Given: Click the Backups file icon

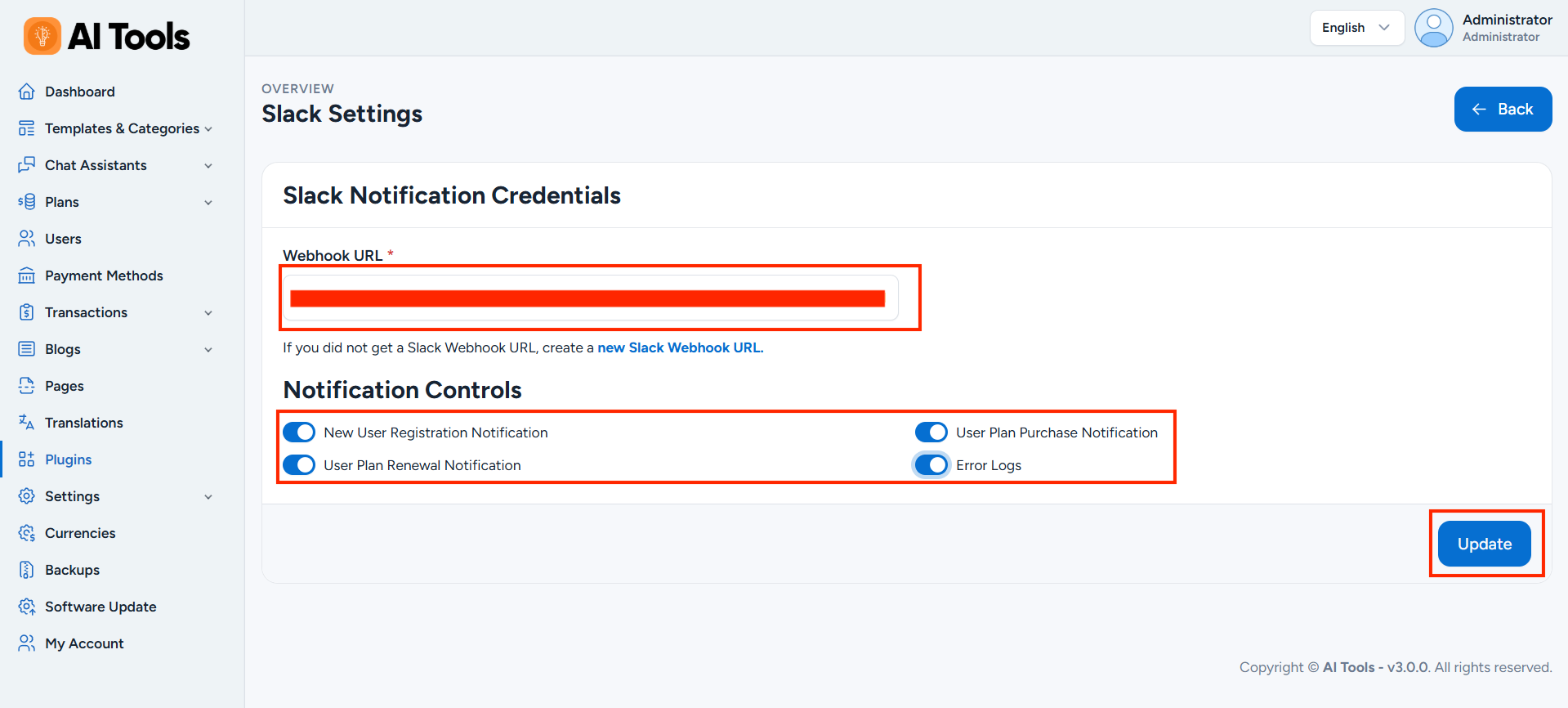Looking at the screenshot, I should [x=27, y=570].
